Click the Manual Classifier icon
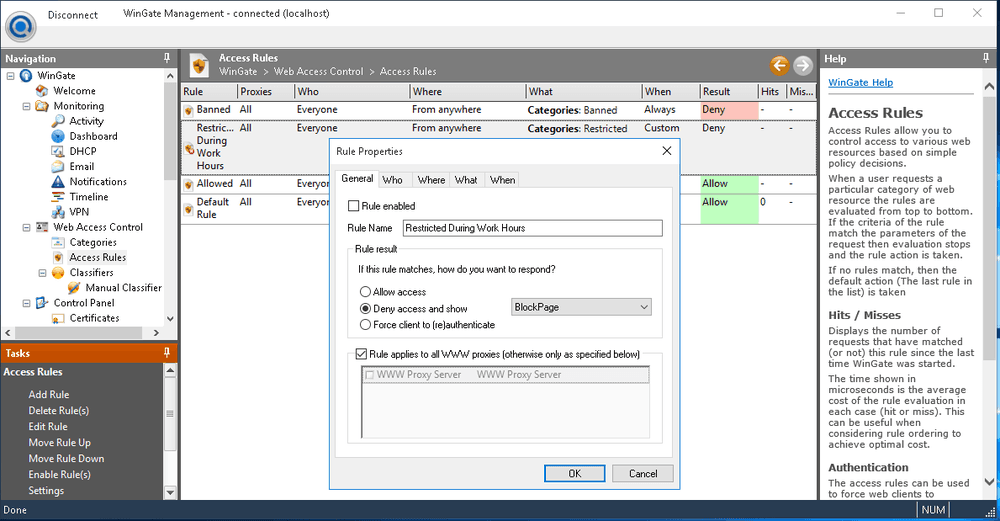This screenshot has width=1000, height=521. [74, 288]
